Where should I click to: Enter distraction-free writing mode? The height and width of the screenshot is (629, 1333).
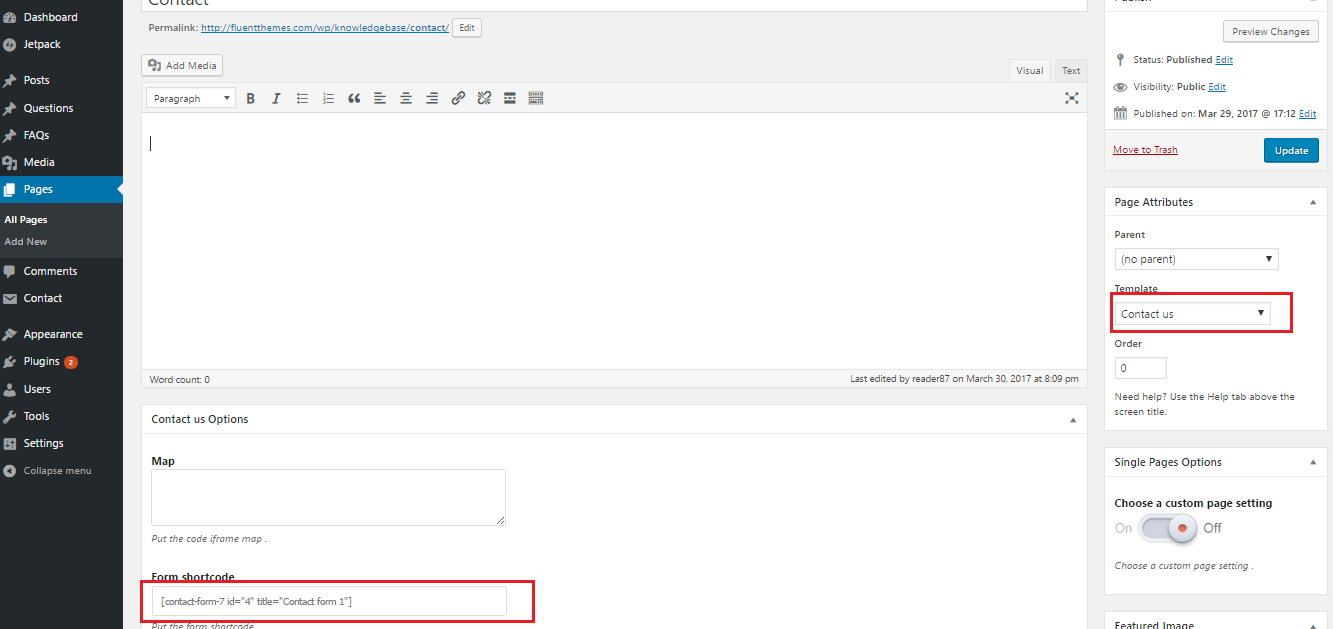pyautogui.click(x=1071, y=98)
